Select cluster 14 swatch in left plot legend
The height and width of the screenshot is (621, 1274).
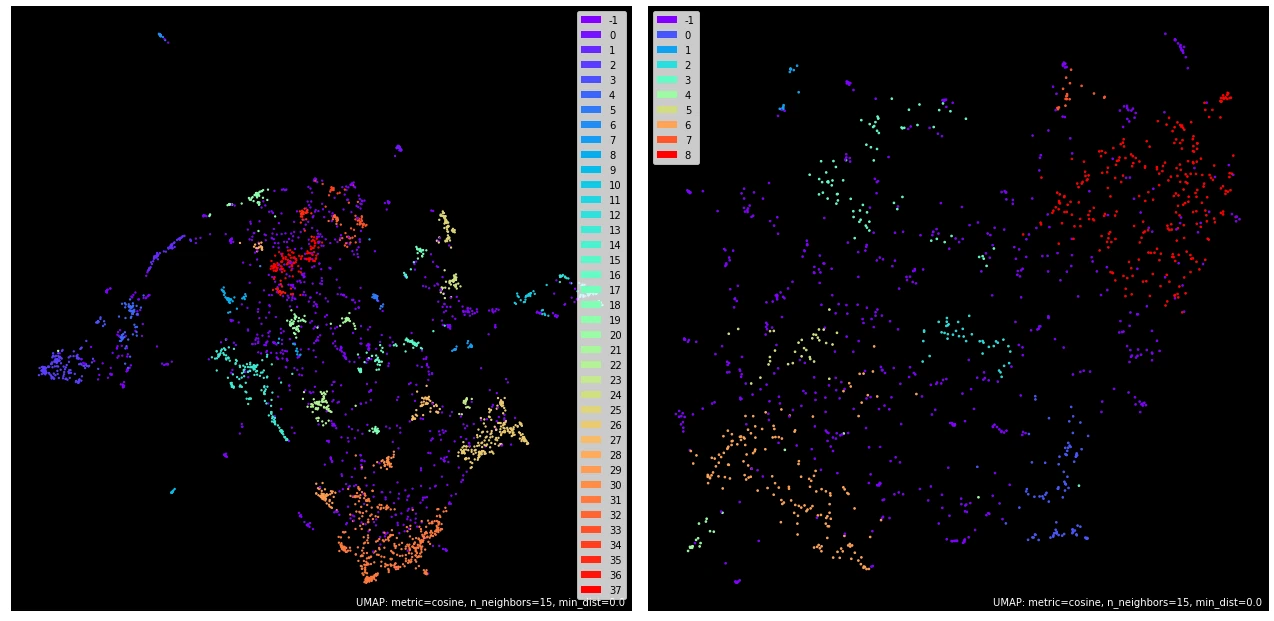591,245
